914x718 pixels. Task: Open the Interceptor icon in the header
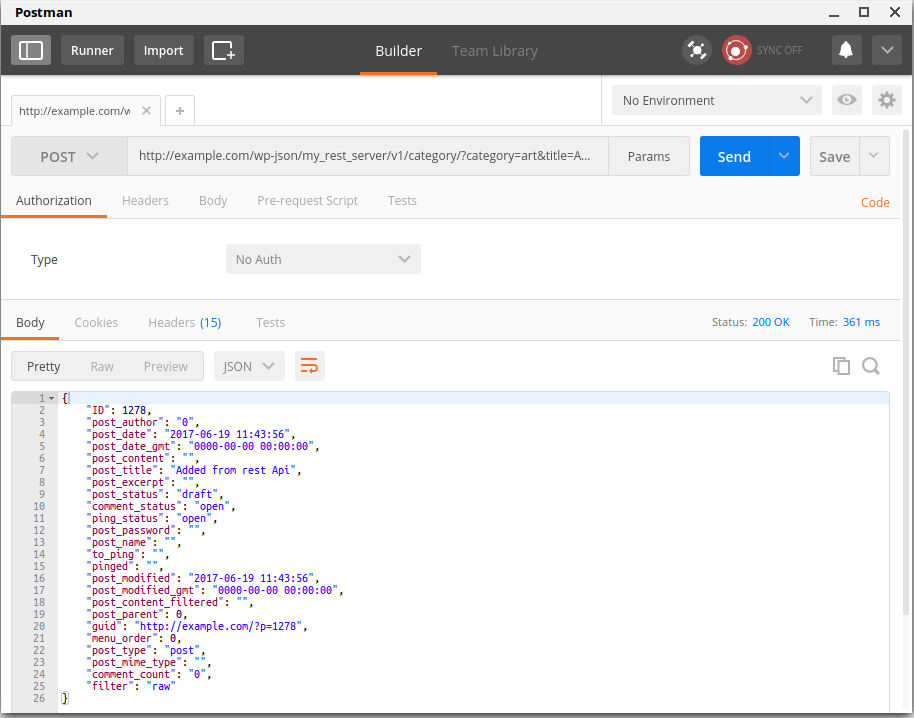tap(697, 49)
